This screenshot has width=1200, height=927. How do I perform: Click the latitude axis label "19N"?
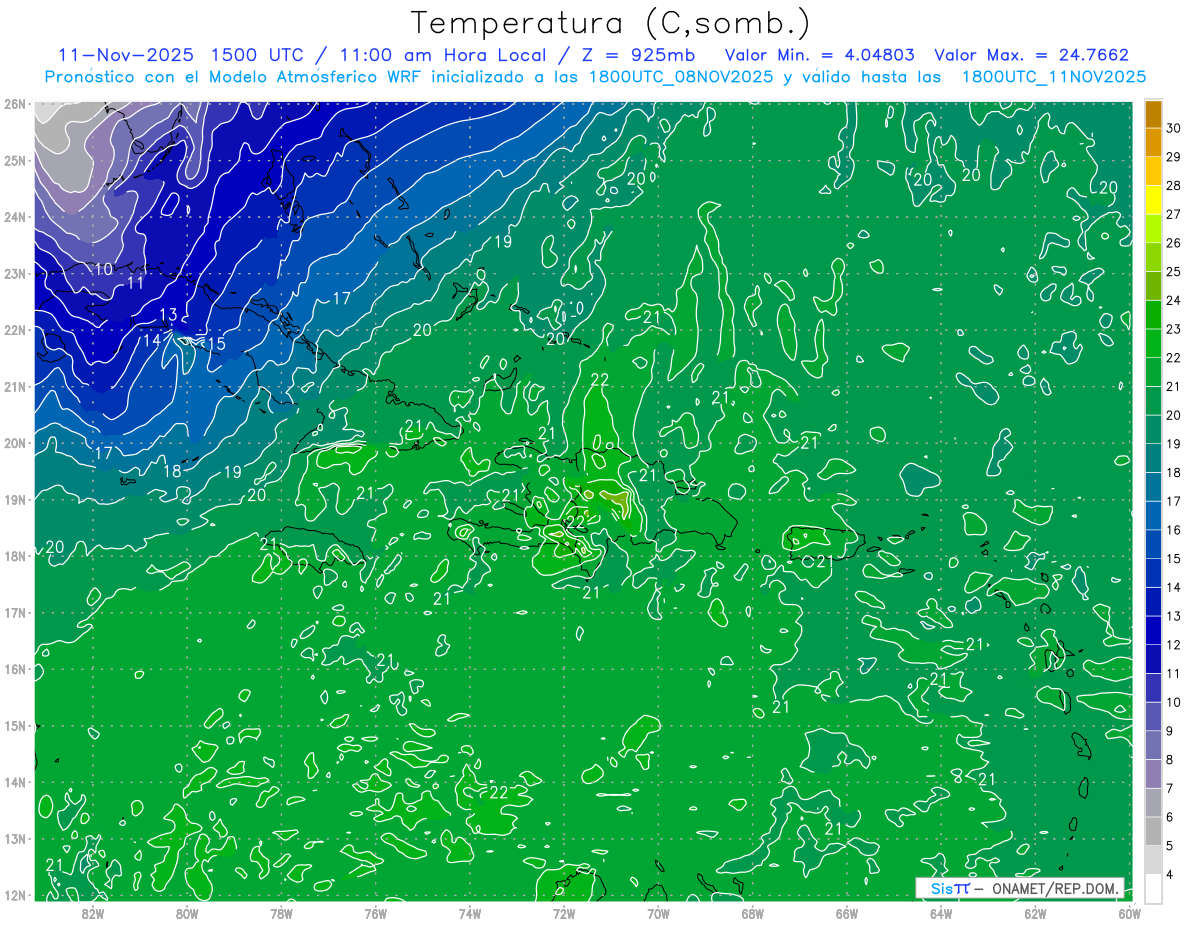(x=15, y=500)
